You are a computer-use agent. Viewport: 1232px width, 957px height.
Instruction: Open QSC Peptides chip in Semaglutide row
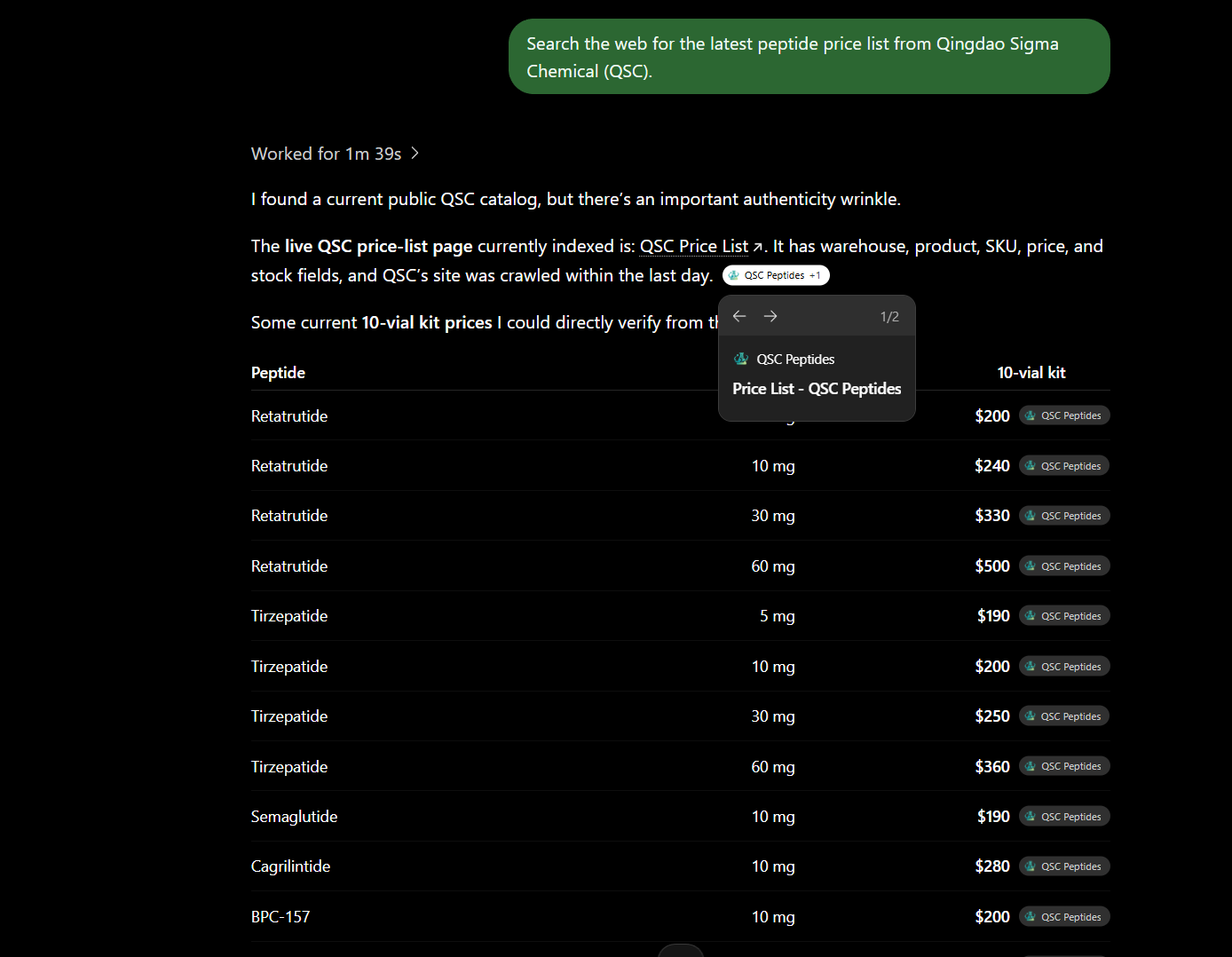(1064, 817)
